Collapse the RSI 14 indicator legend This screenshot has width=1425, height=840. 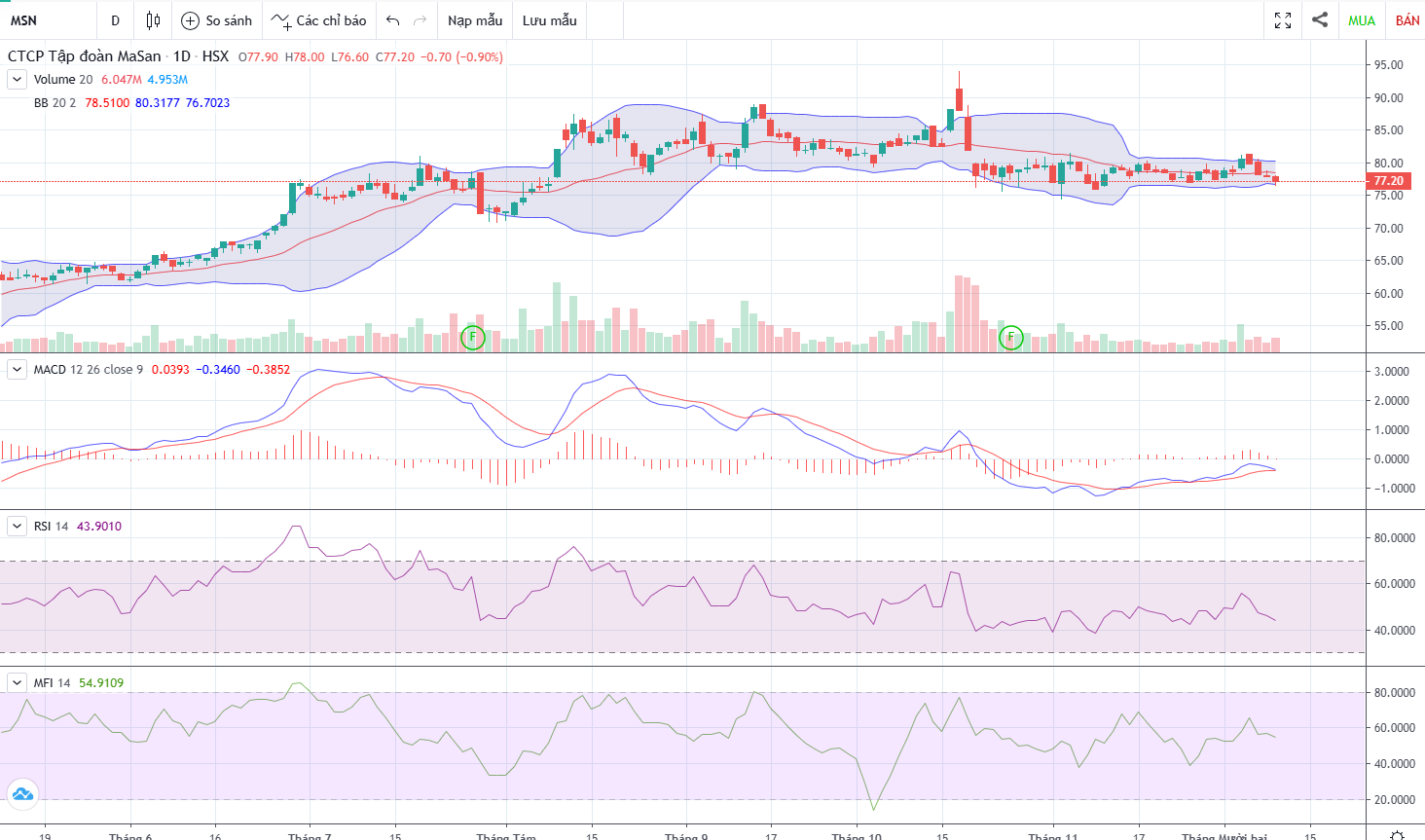click(17, 527)
